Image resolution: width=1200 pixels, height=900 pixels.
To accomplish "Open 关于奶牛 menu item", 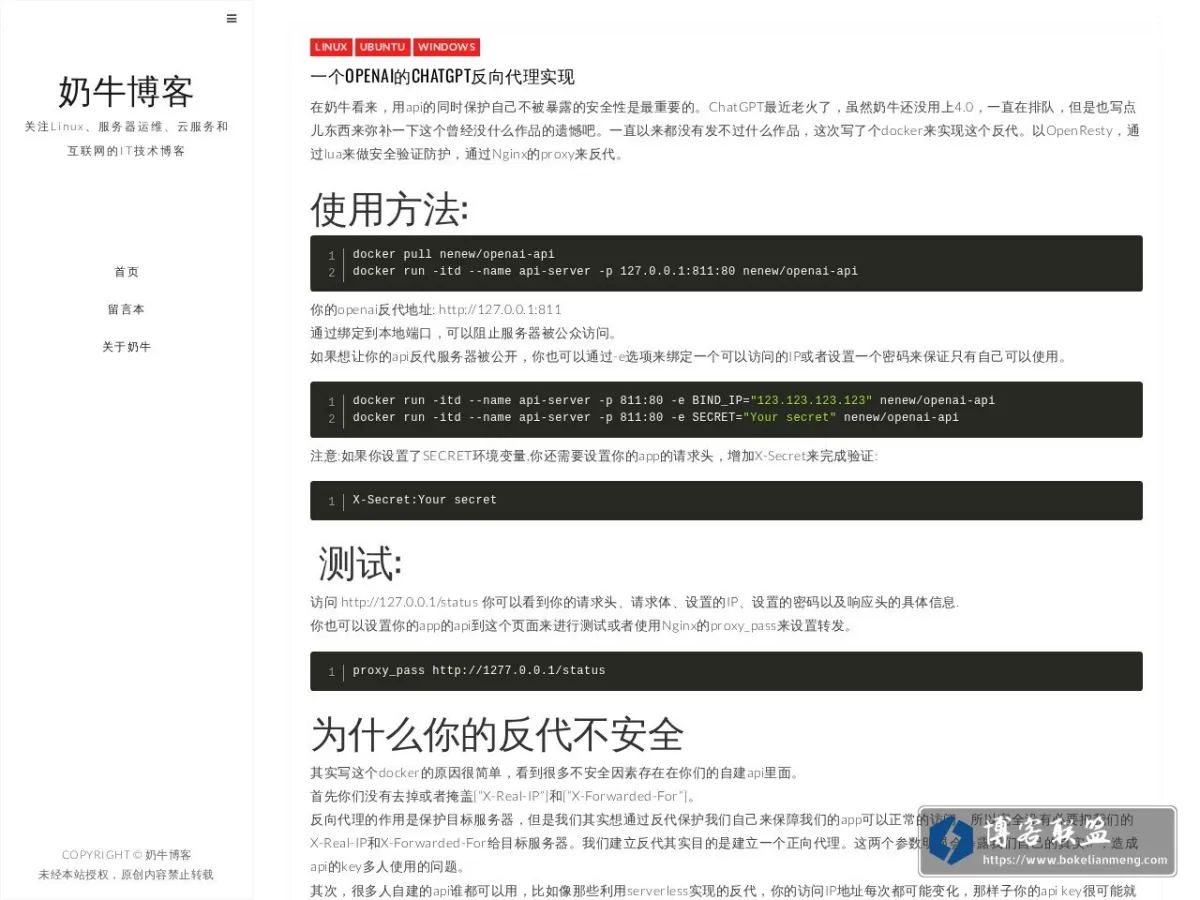I will pyautogui.click(x=127, y=347).
